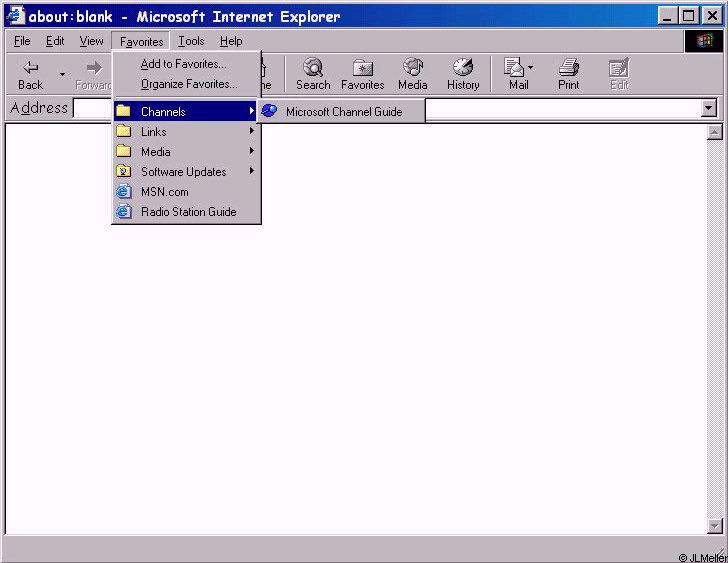728x563 pixels.
Task: Close the Internet Explorer window
Action: click(x=712, y=16)
